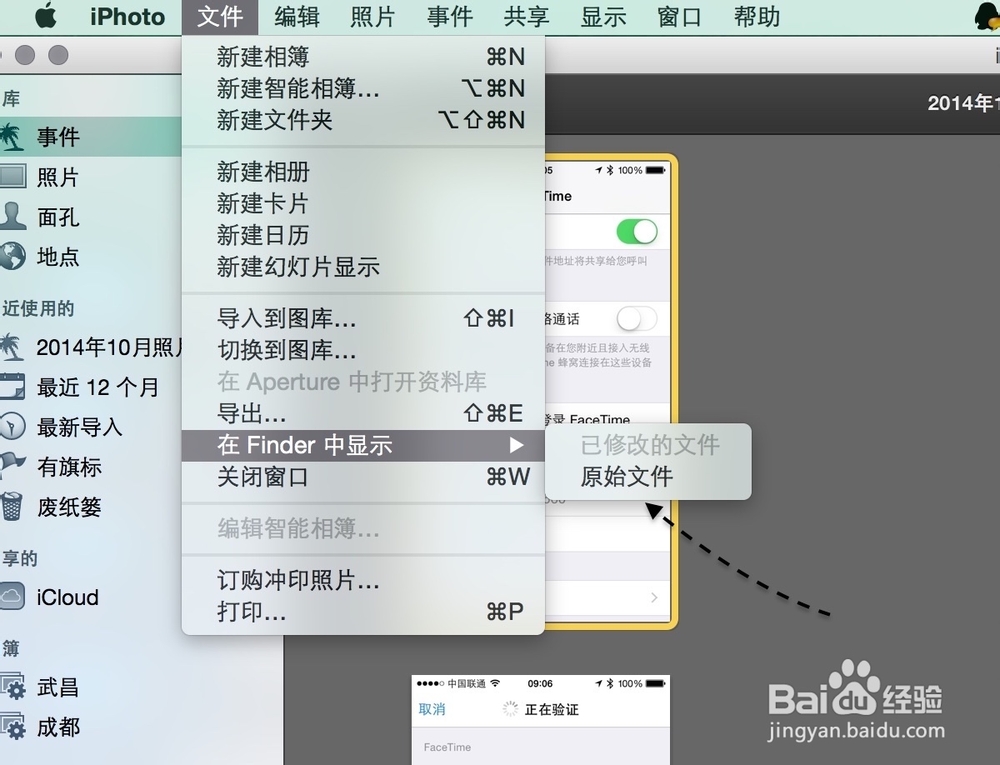Select 最近 12 个月 label
Viewport: 1000px width, 765px height.
pyautogui.click(x=98, y=387)
